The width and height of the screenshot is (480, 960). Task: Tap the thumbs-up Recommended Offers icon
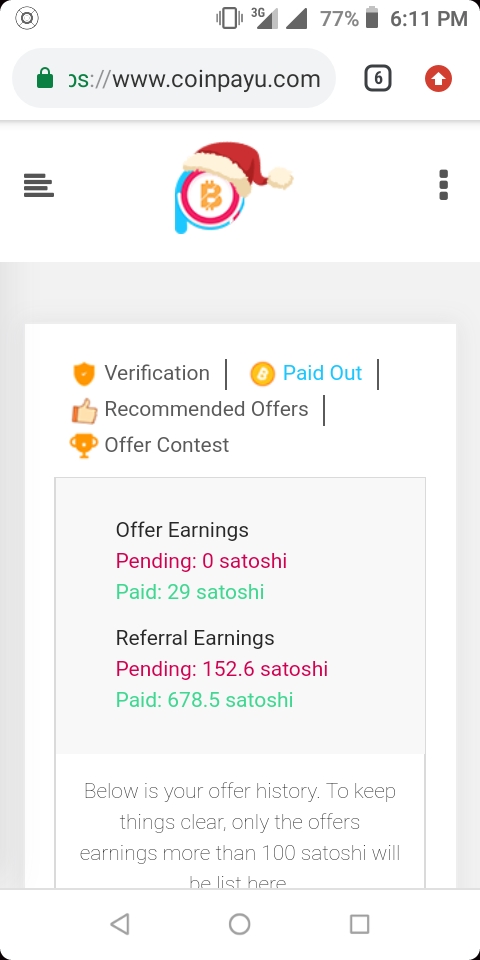tap(84, 411)
